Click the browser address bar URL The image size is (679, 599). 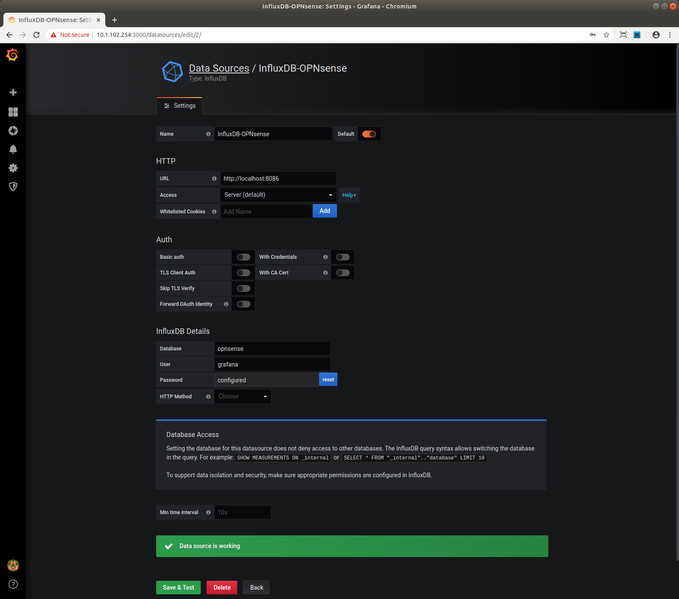coord(149,35)
